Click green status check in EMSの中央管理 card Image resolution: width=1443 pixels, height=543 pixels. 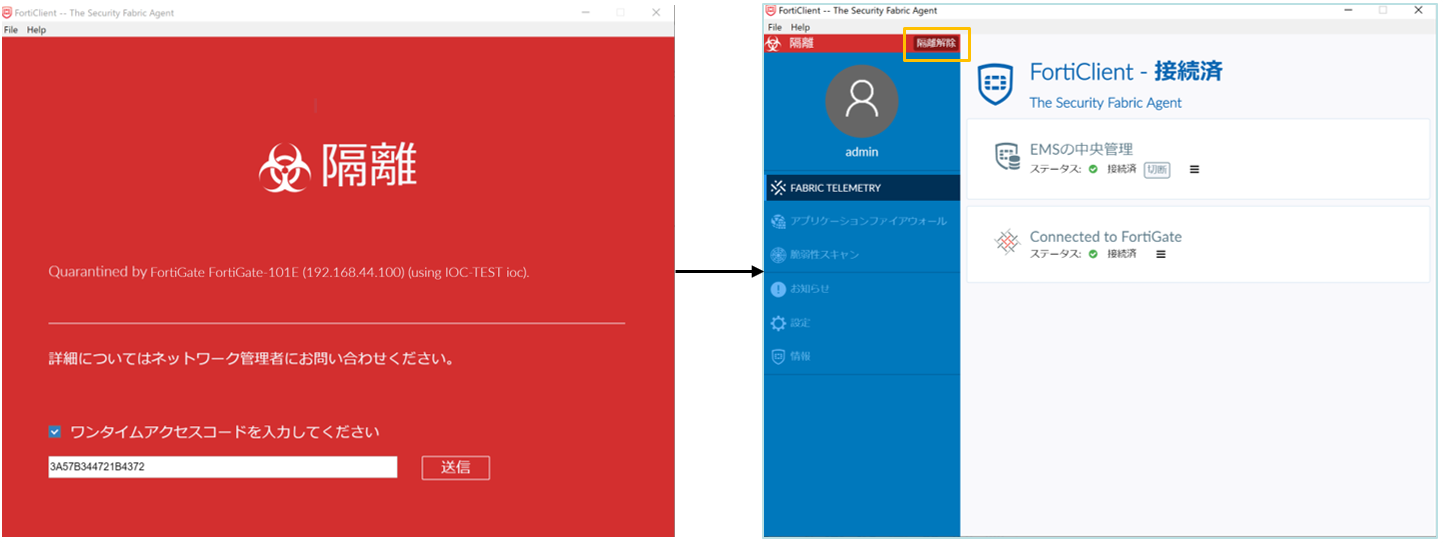point(1094,169)
